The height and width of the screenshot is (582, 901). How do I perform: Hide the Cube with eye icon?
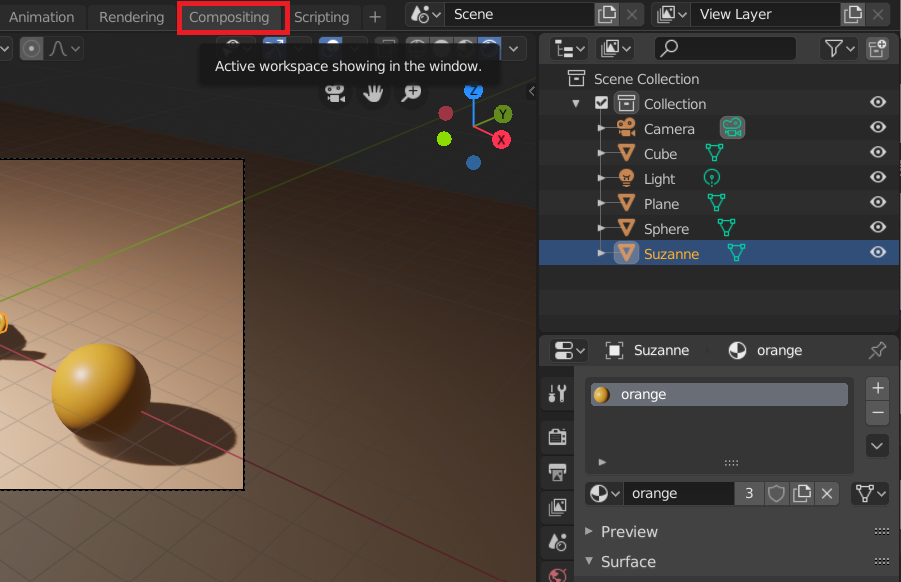(877, 152)
